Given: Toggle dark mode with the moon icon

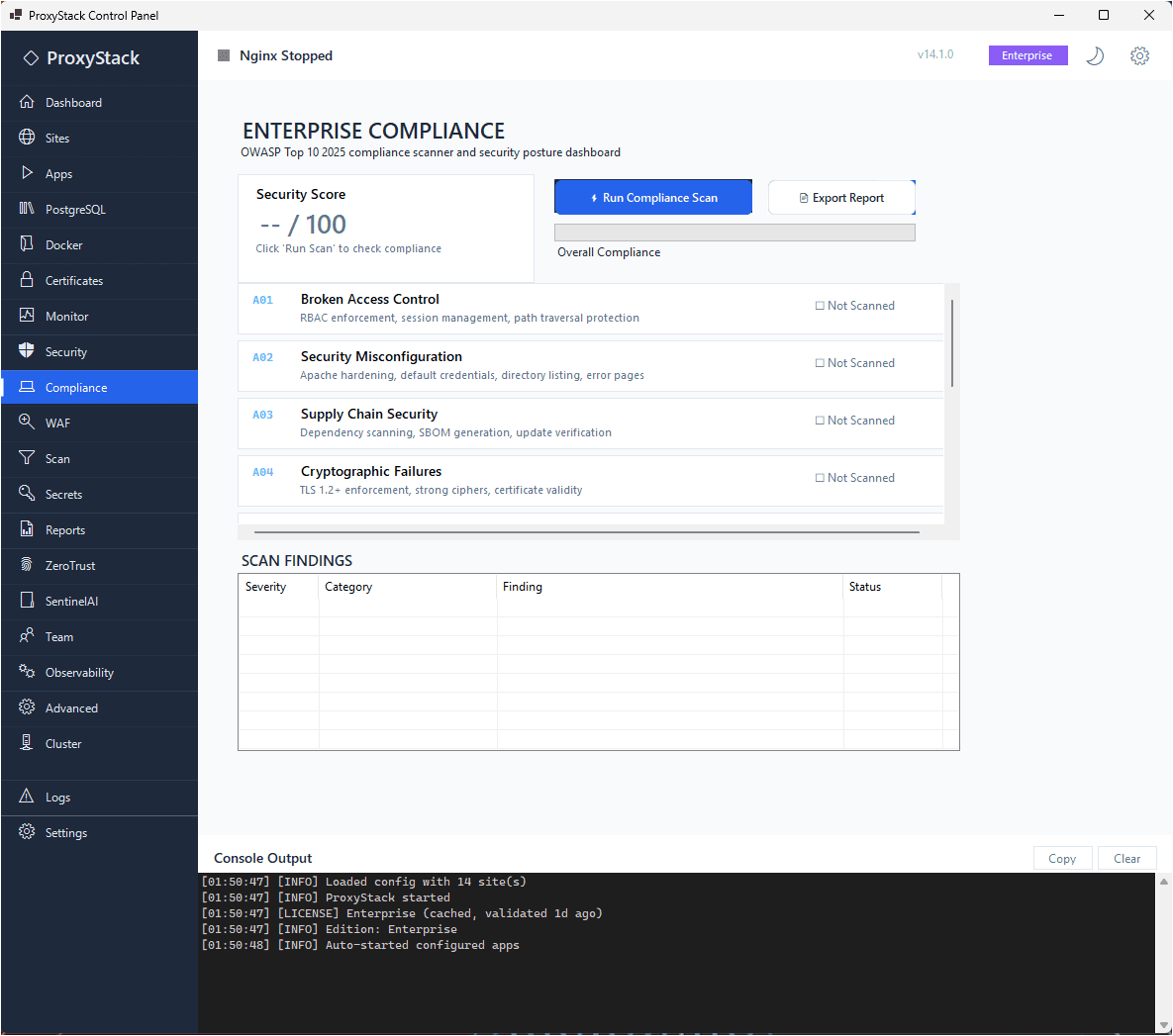Looking at the screenshot, I should (1095, 55).
